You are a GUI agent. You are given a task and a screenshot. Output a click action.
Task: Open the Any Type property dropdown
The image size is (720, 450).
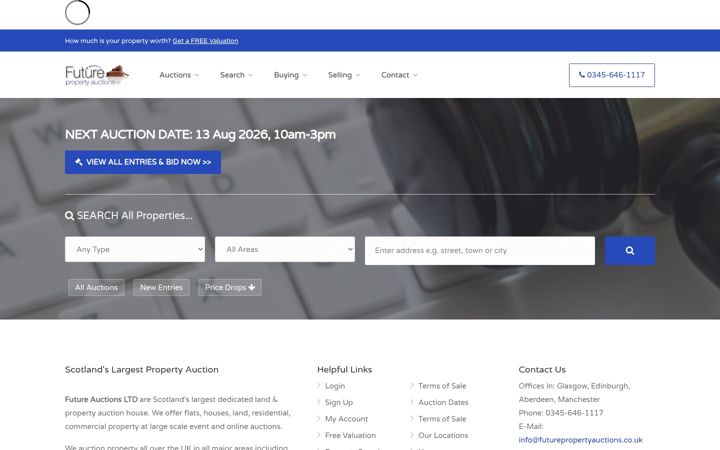point(135,249)
